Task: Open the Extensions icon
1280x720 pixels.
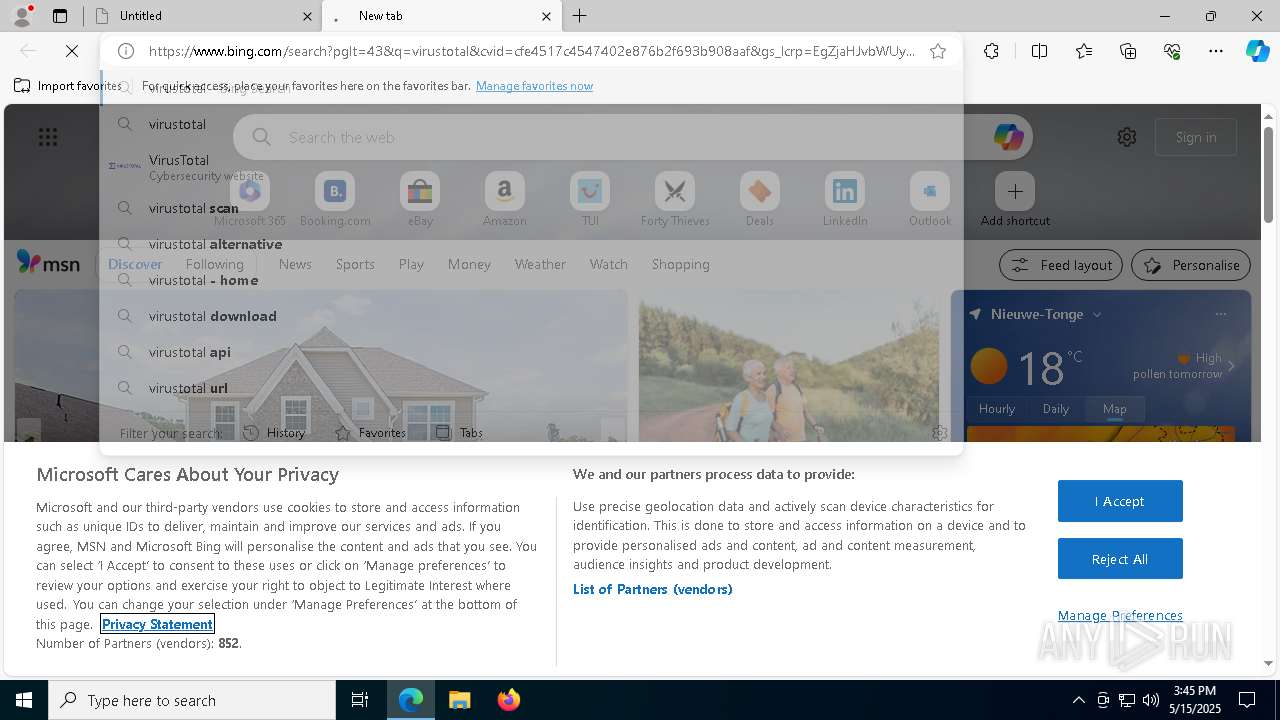Action: coord(991,51)
